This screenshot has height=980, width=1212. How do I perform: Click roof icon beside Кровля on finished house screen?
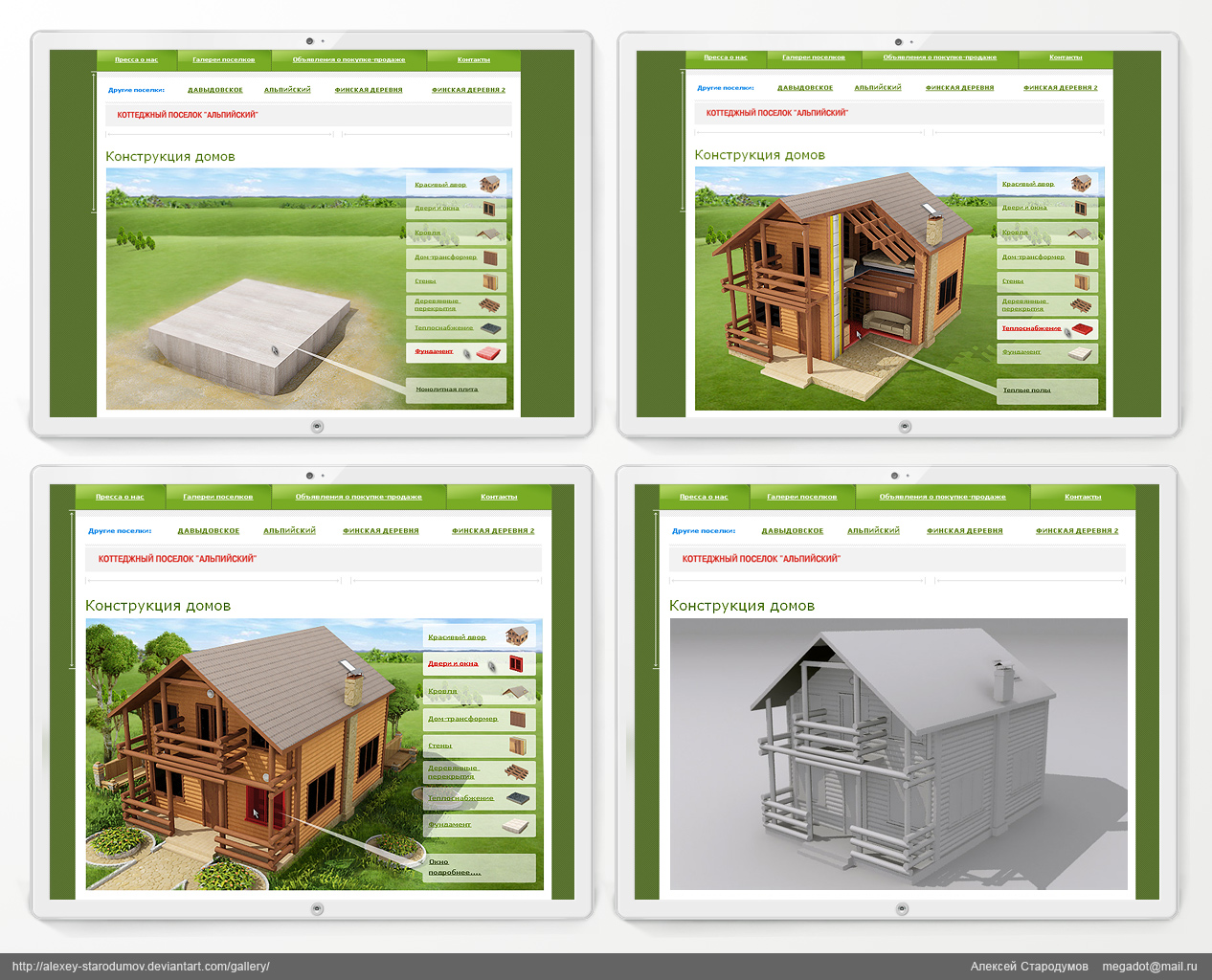[x=517, y=691]
